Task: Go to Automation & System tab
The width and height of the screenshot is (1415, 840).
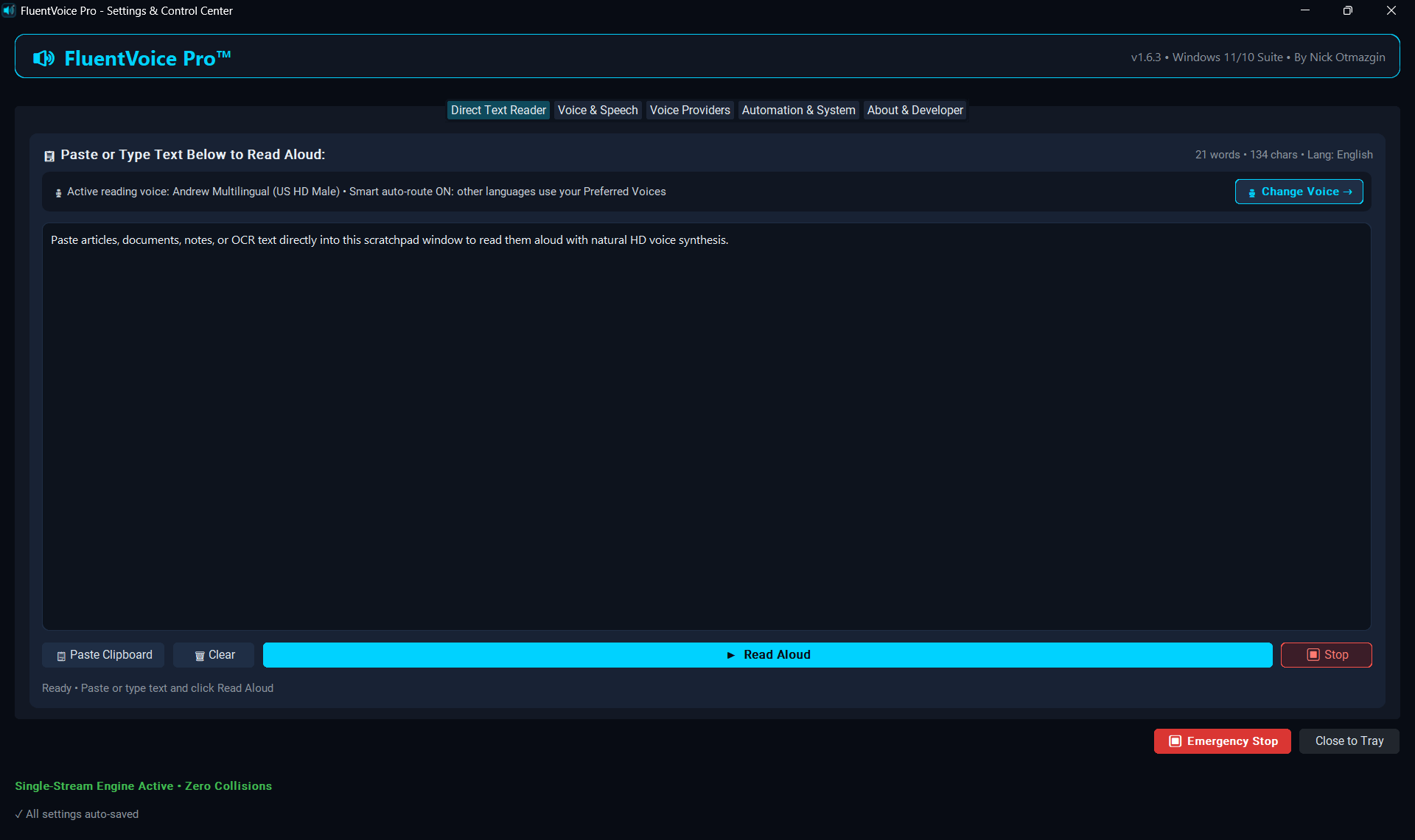Action: 798,110
